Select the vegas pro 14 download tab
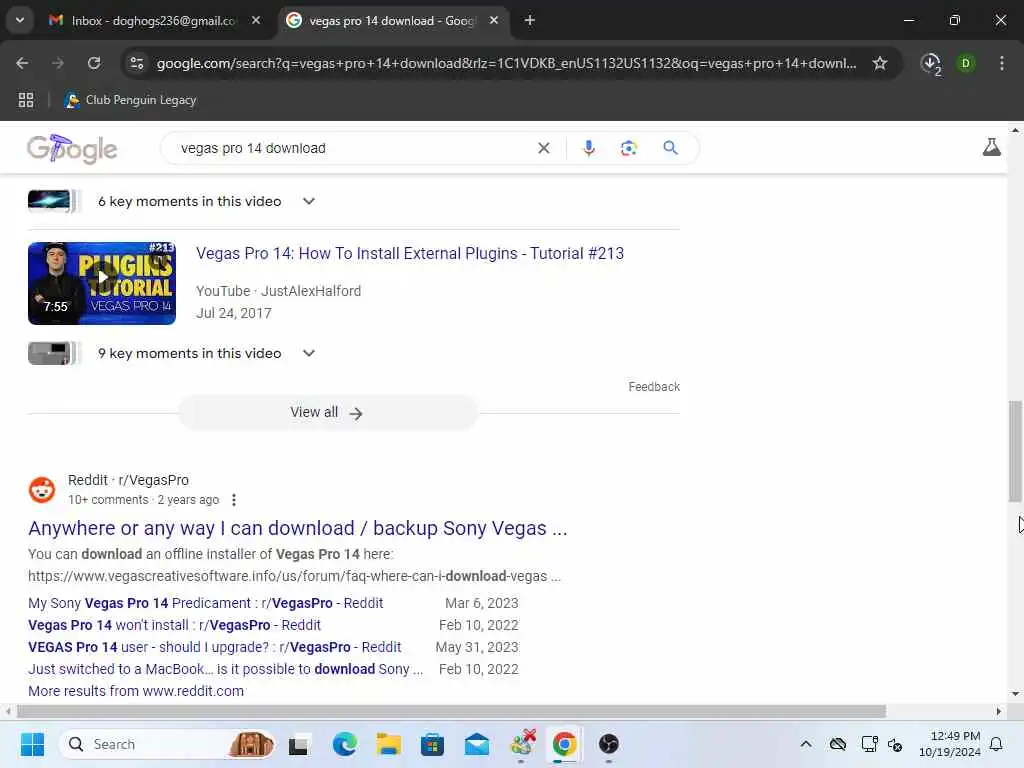Image resolution: width=1024 pixels, height=768 pixels. [x=392, y=21]
